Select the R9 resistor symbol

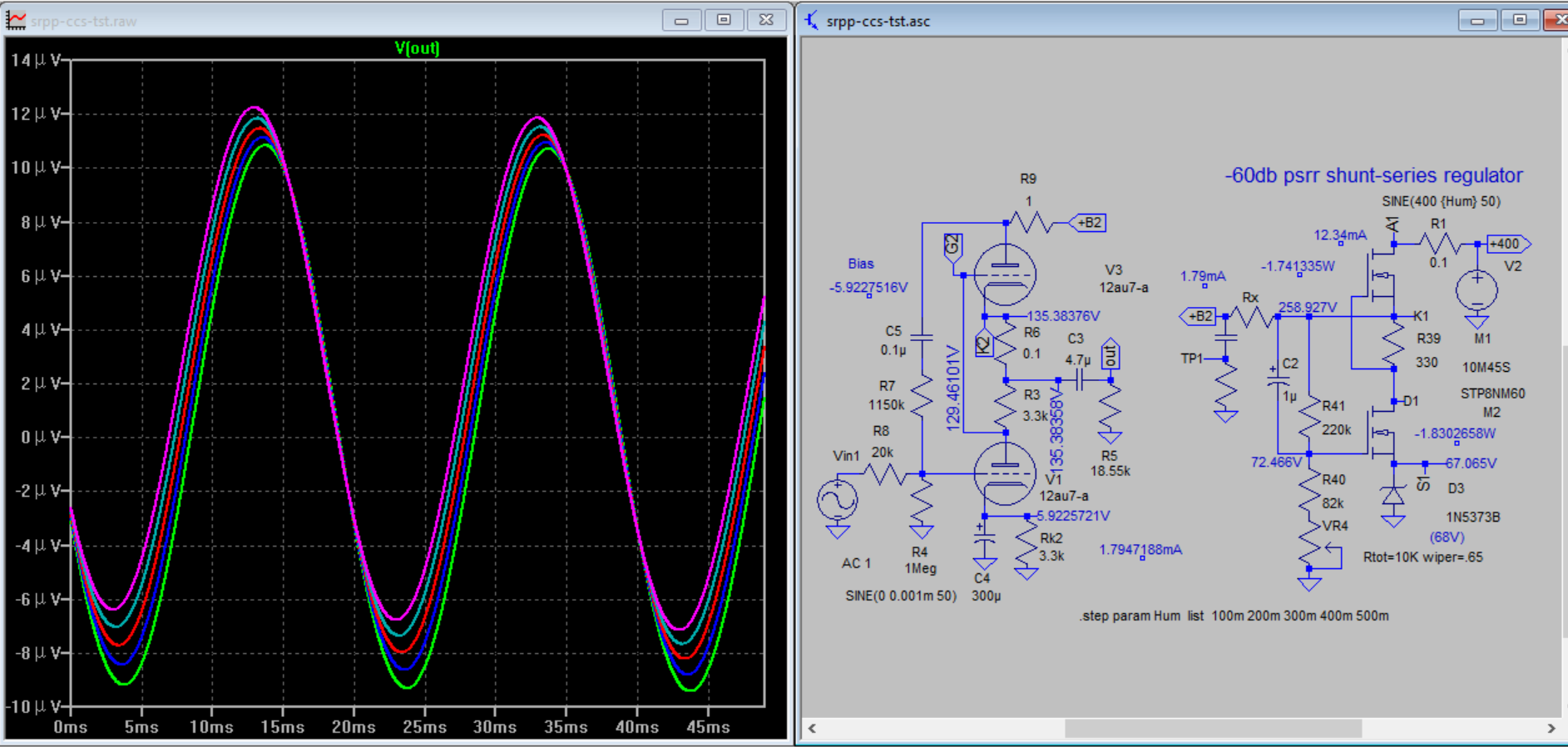click(1031, 223)
